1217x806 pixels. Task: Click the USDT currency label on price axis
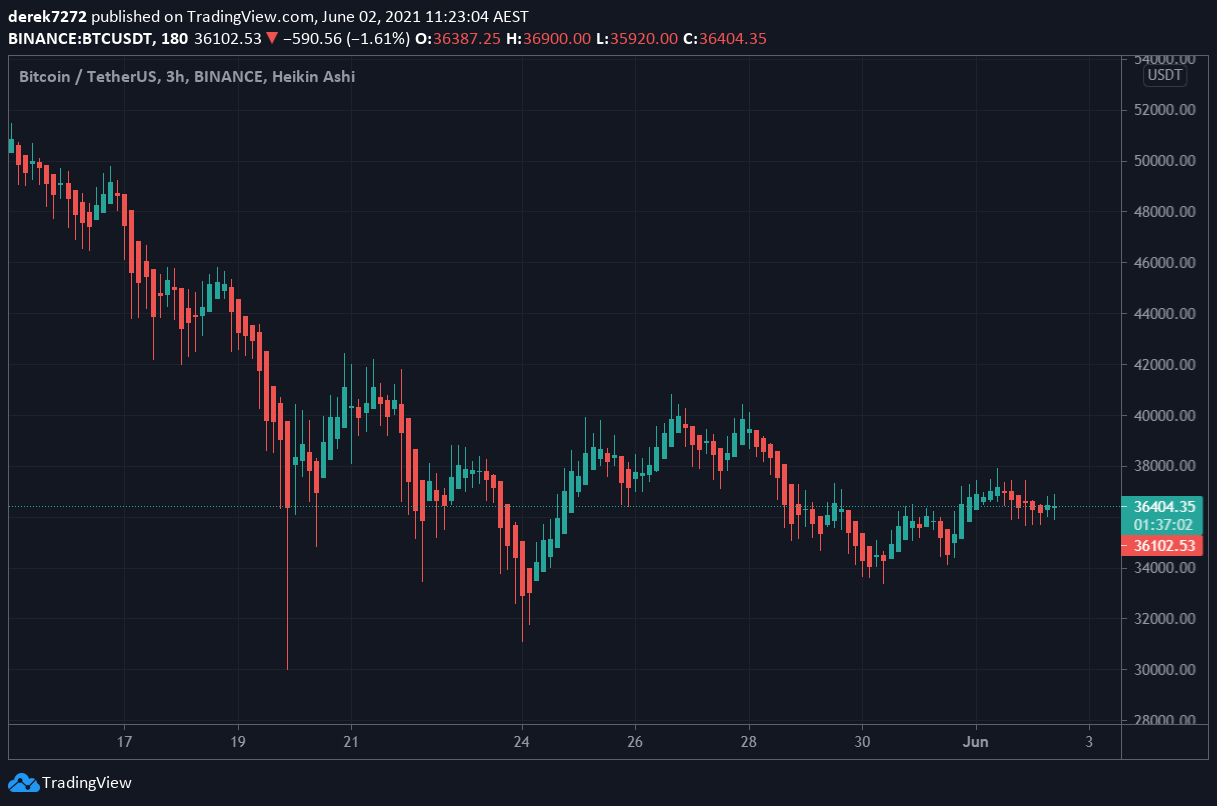pos(1164,75)
